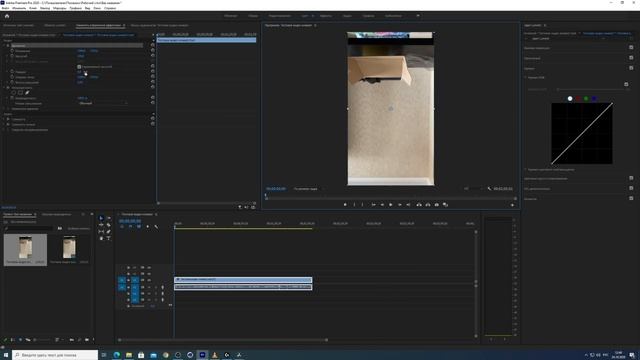Select the red curve channel
The width and height of the screenshot is (640, 360).
point(578,98)
